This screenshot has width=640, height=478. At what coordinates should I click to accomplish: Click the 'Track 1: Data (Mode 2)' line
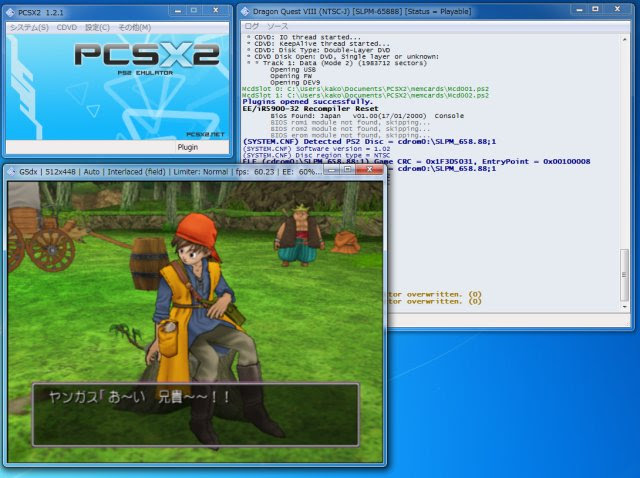[x=337, y=63]
